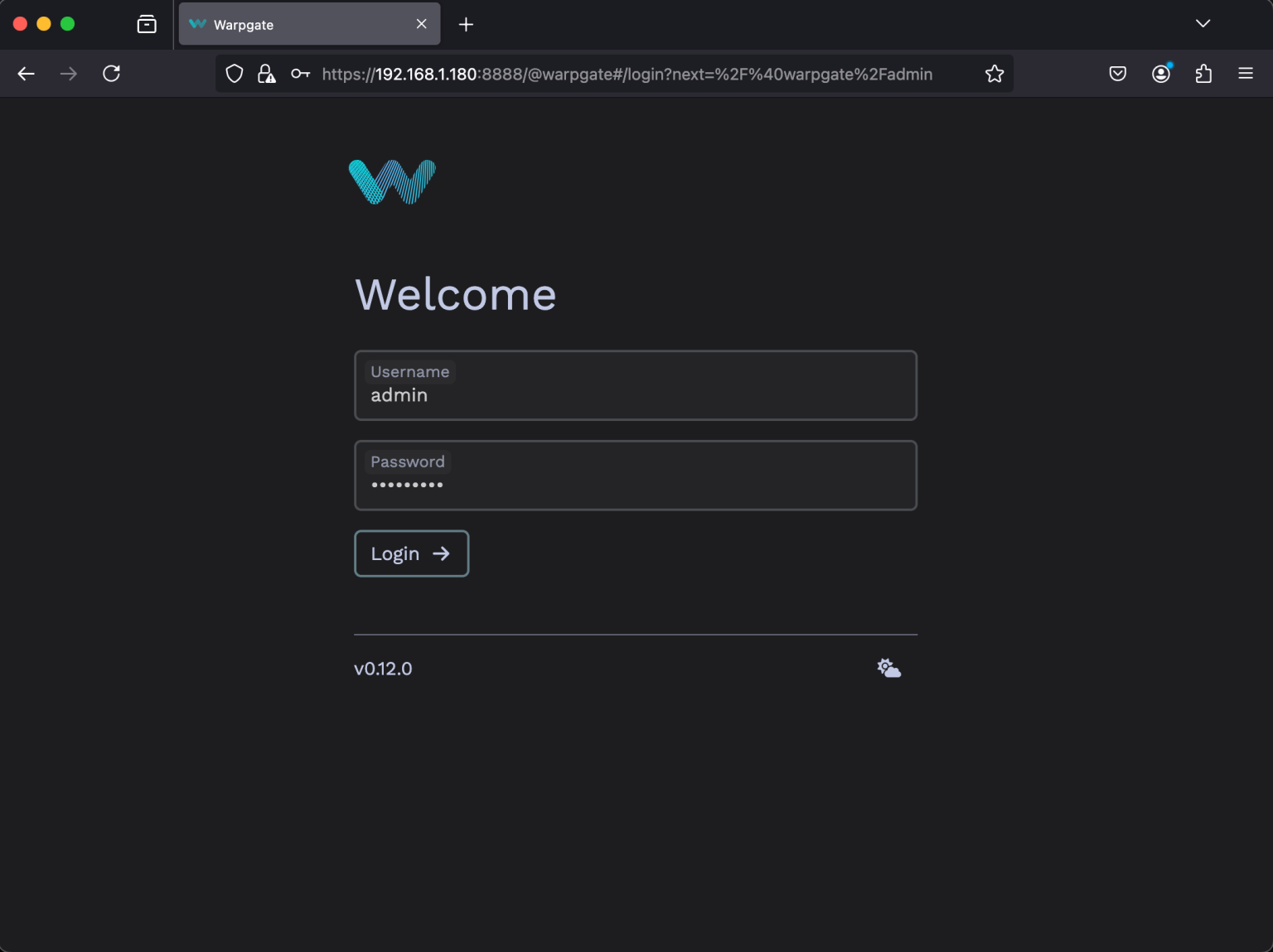Expand the browser history with back arrow

pyautogui.click(x=26, y=74)
